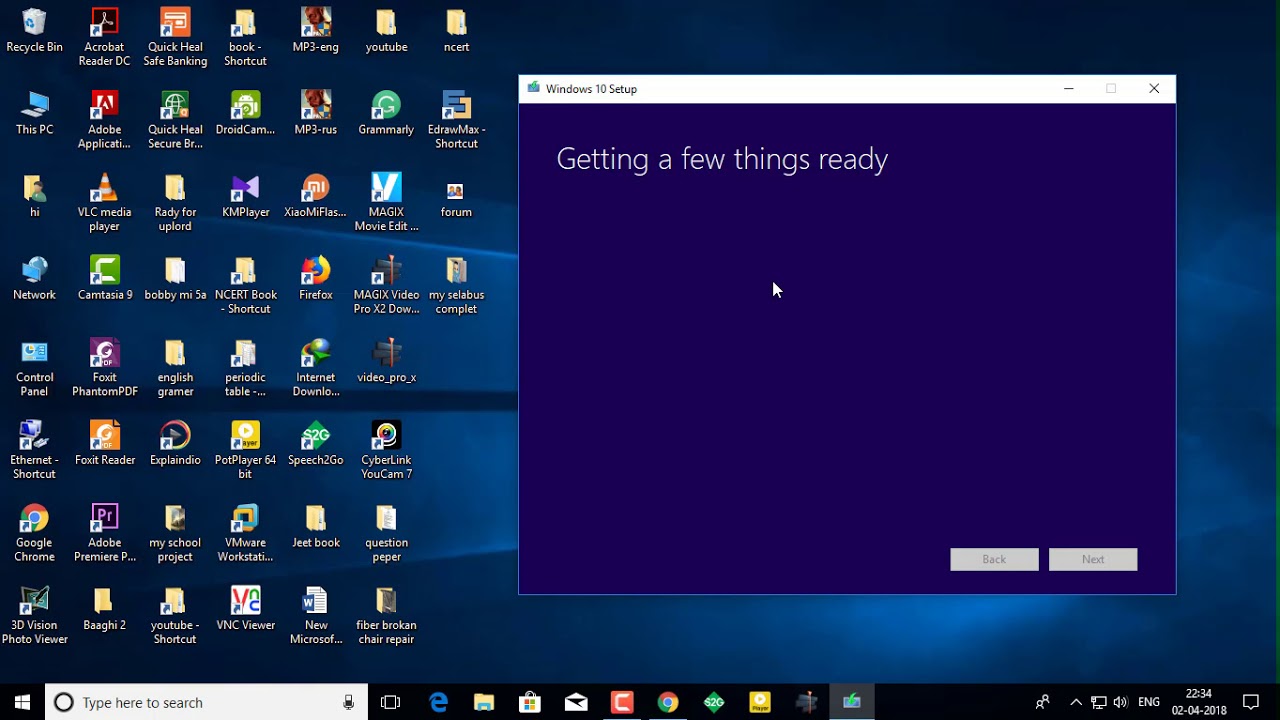Open the Action Center notifications

1251,702
